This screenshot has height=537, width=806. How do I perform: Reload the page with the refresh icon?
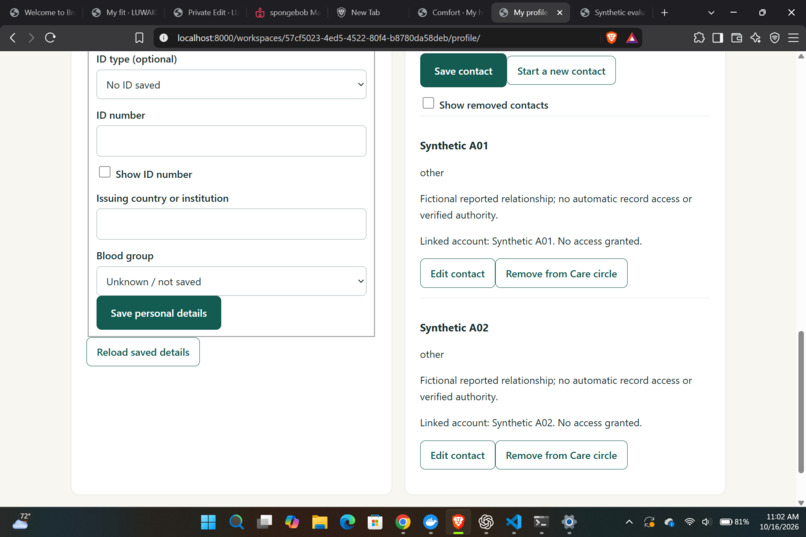click(50, 38)
